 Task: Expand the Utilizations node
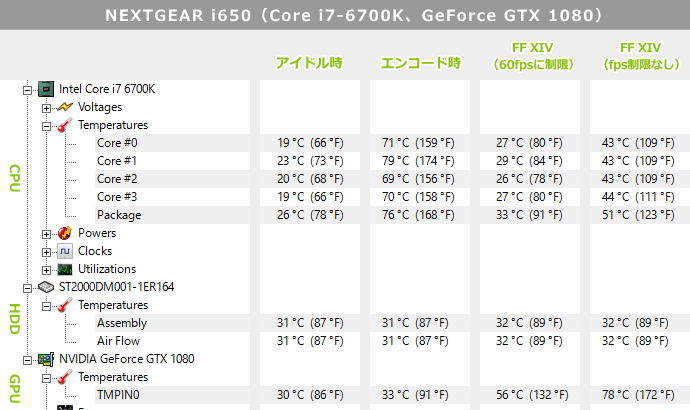click(x=46, y=270)
